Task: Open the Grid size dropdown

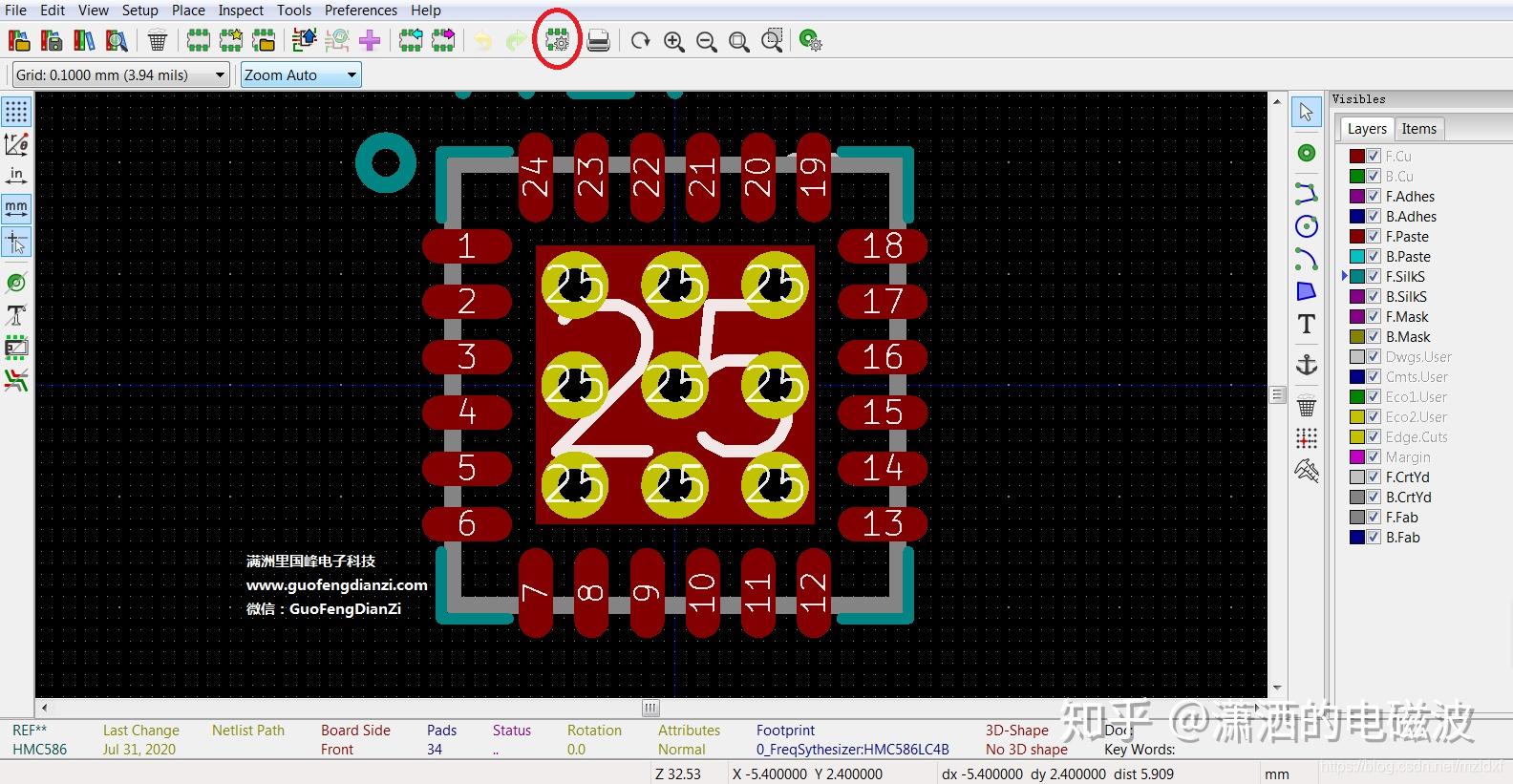Action: 120,74
